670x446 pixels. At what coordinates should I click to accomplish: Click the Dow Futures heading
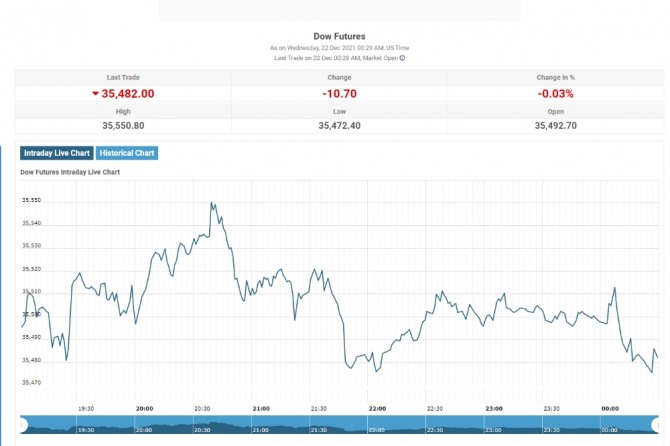[x=339, y=36]
